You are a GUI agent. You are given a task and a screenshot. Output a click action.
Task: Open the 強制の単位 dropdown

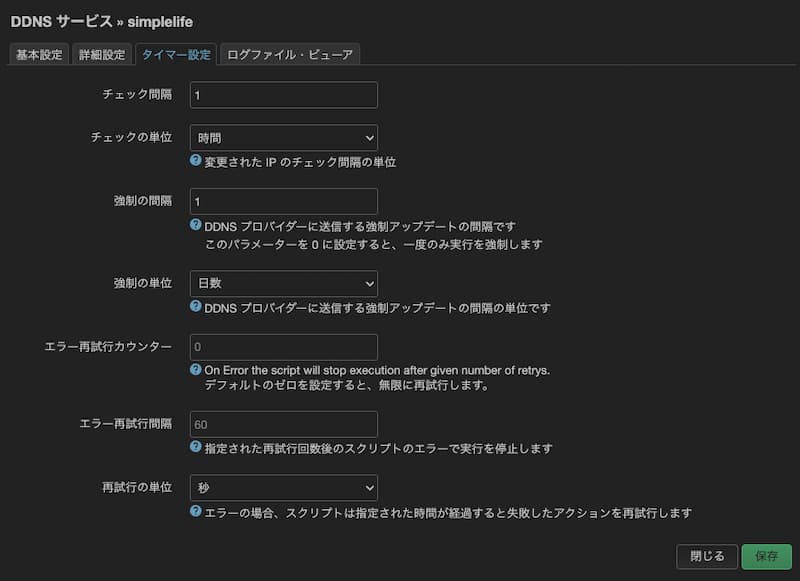(x=283, y=284)
